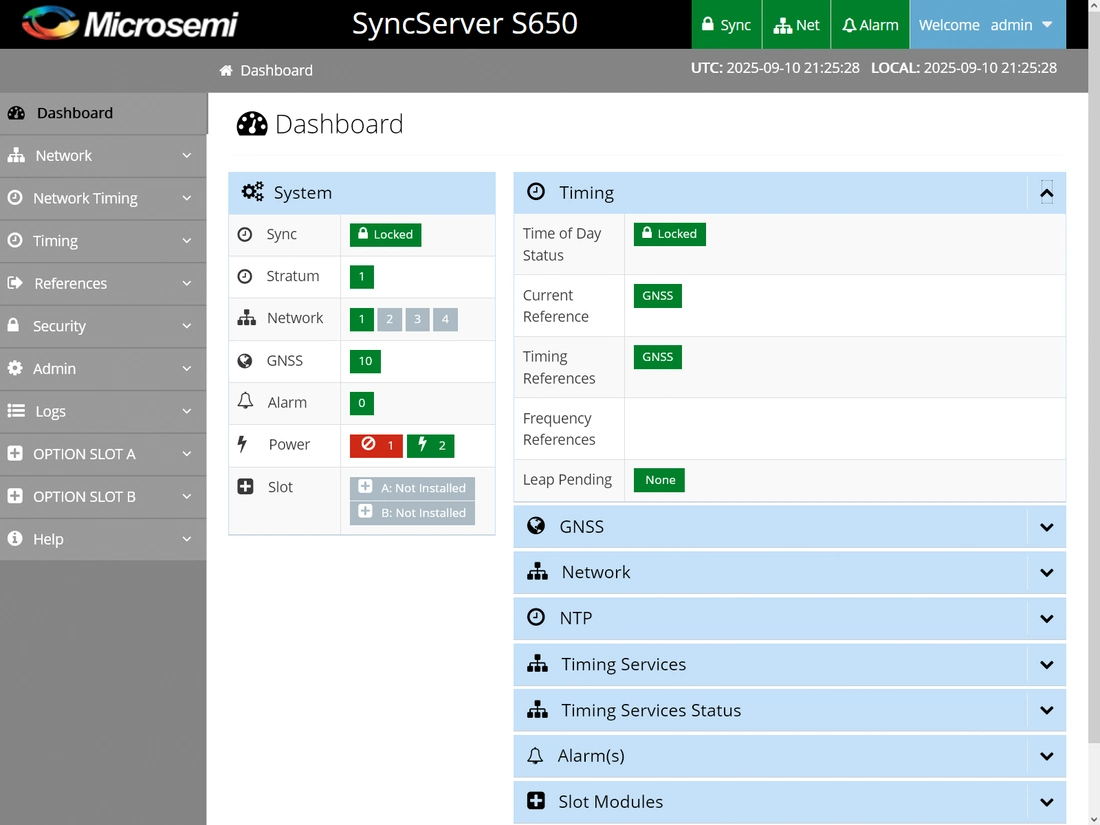Expand the Timing Services Status panel

pos(1047,710)
